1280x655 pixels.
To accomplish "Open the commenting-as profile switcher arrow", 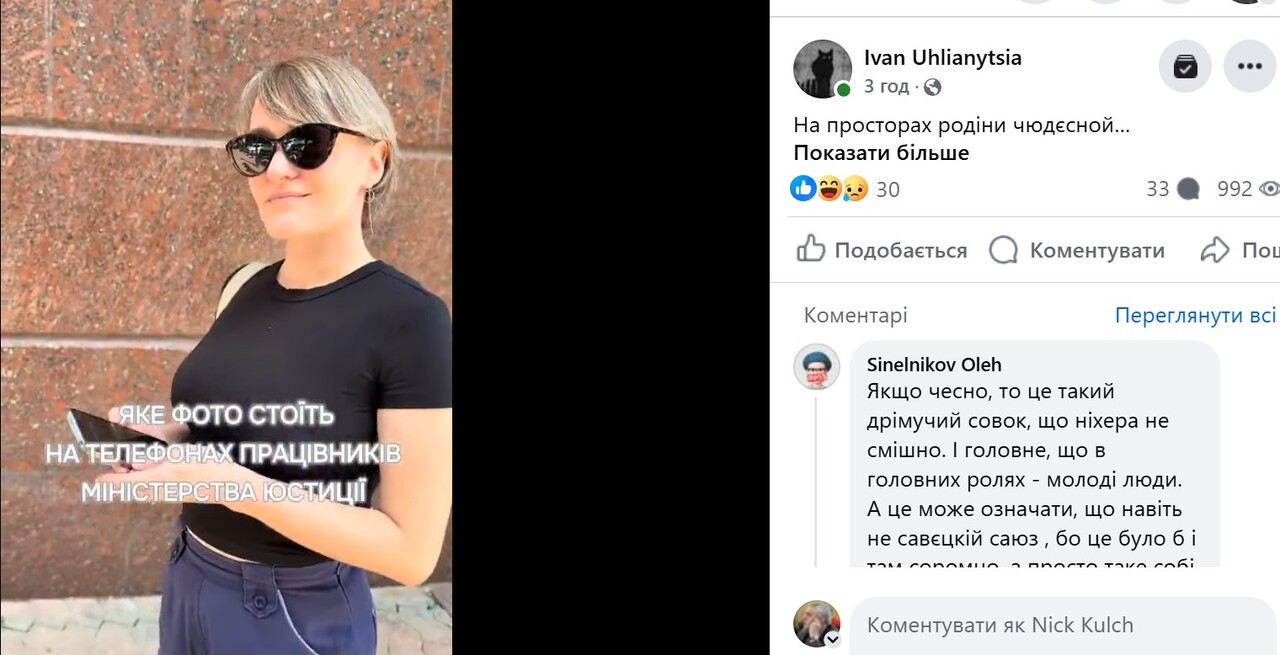I will click(832, 639).
